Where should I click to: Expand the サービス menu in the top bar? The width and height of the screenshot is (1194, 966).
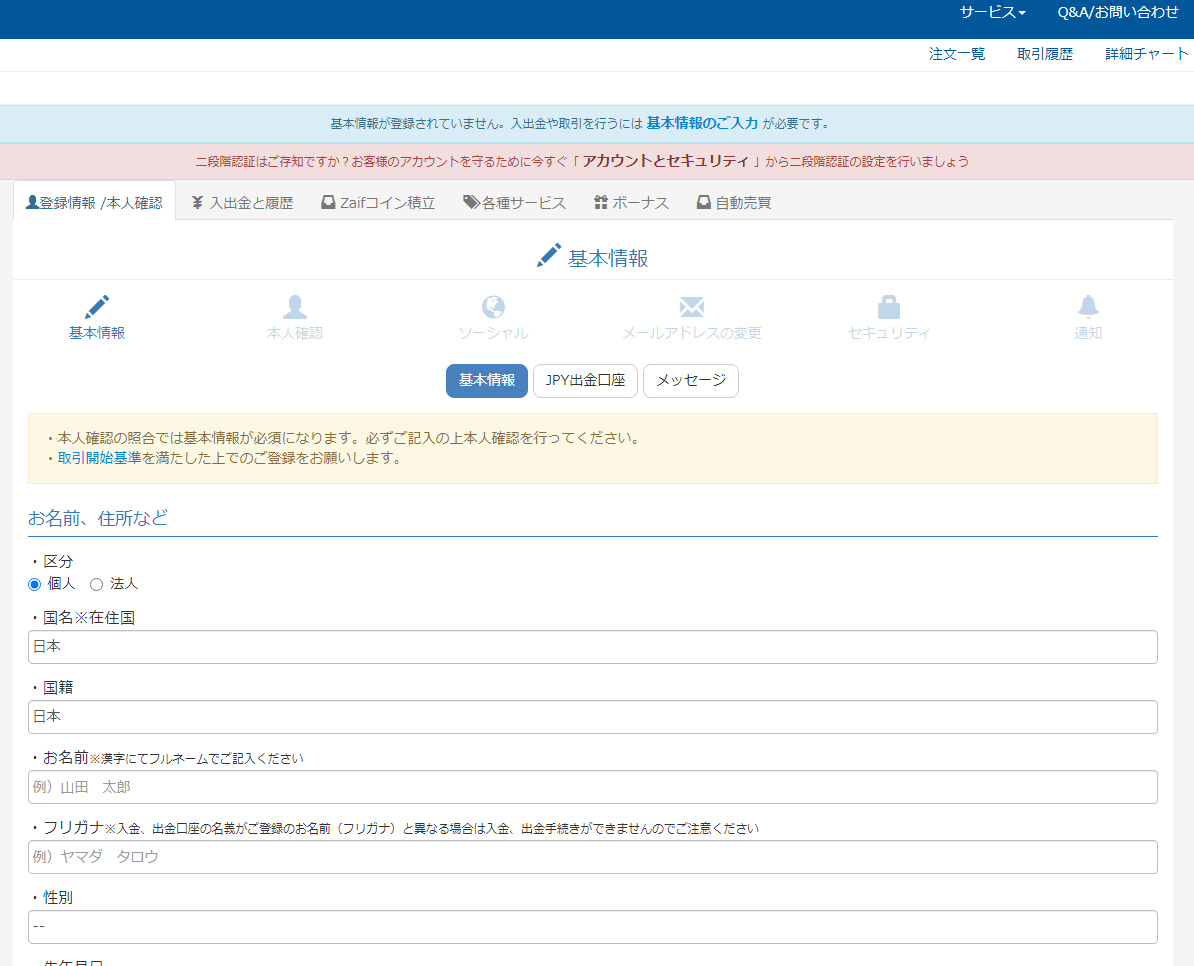point(991,13)
